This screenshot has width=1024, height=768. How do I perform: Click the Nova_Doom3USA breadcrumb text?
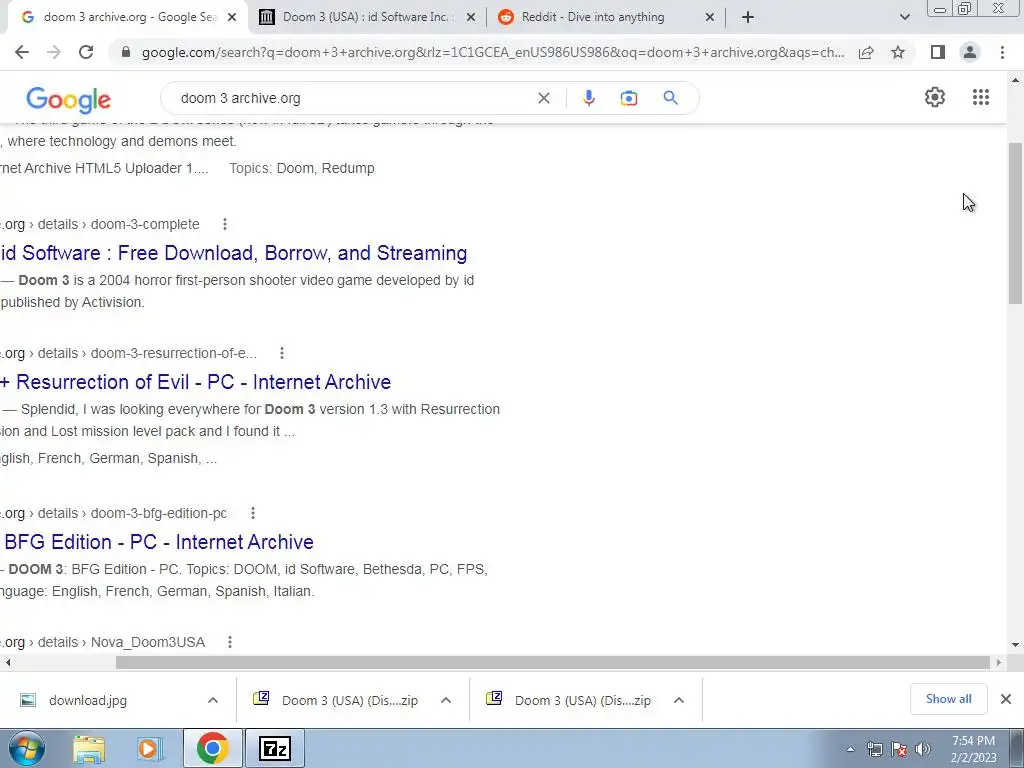[148, 642]
